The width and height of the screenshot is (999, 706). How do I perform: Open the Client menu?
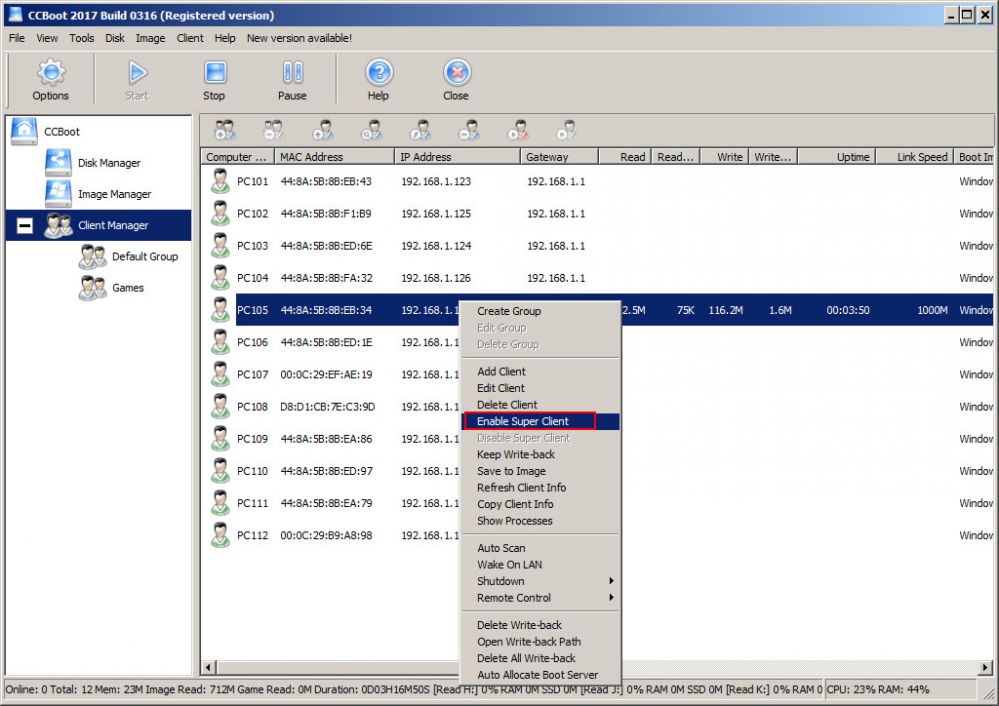point(190,38)
